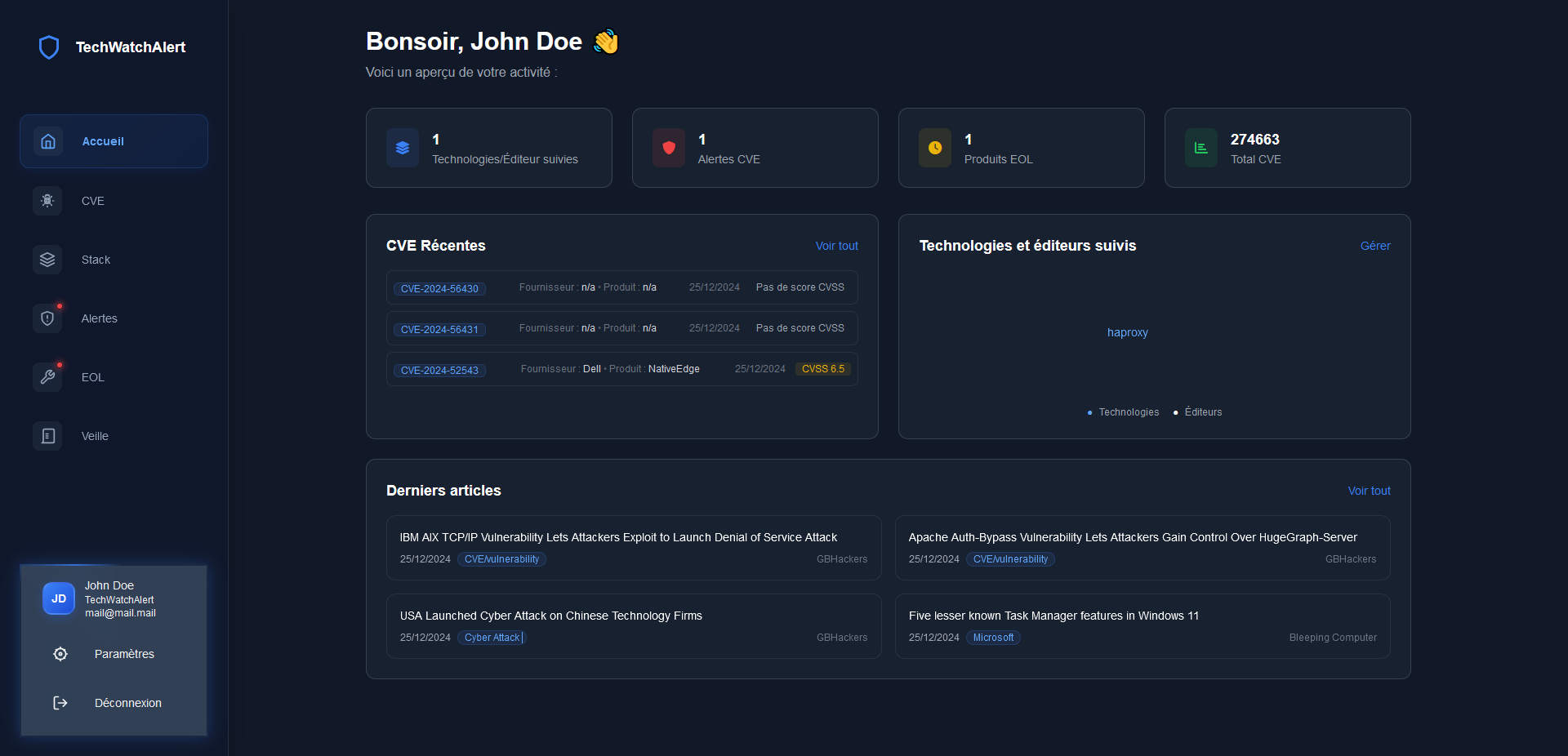Image resolution: width=1568 pixels, height=756 pixels.
Task: Open IBM AIX TCP/IP Vulnerability article
Action: pyautogui.click(x=634, y=548)
